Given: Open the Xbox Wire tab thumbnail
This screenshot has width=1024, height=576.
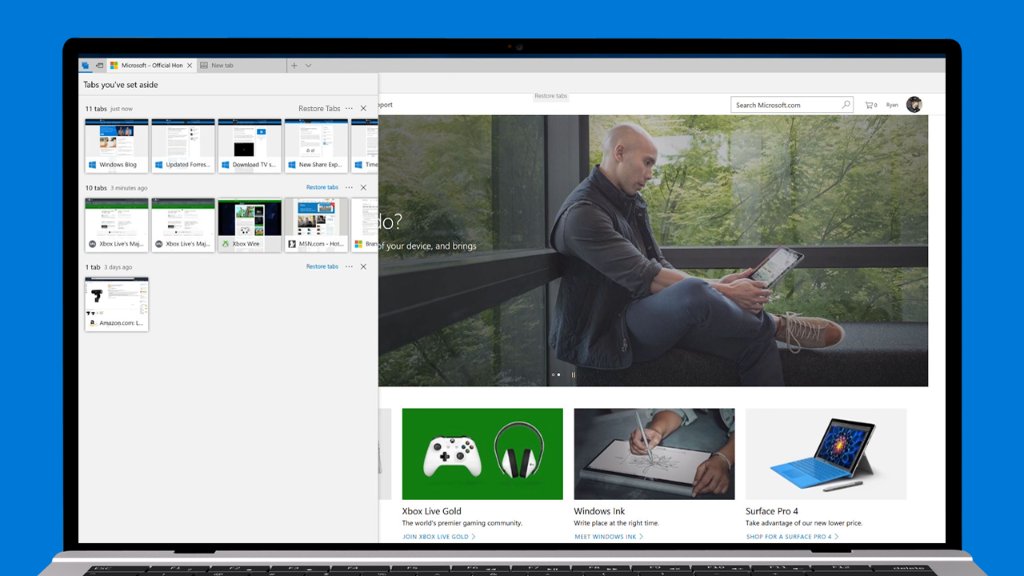Looking at the screenshot, I should [250, 225].
